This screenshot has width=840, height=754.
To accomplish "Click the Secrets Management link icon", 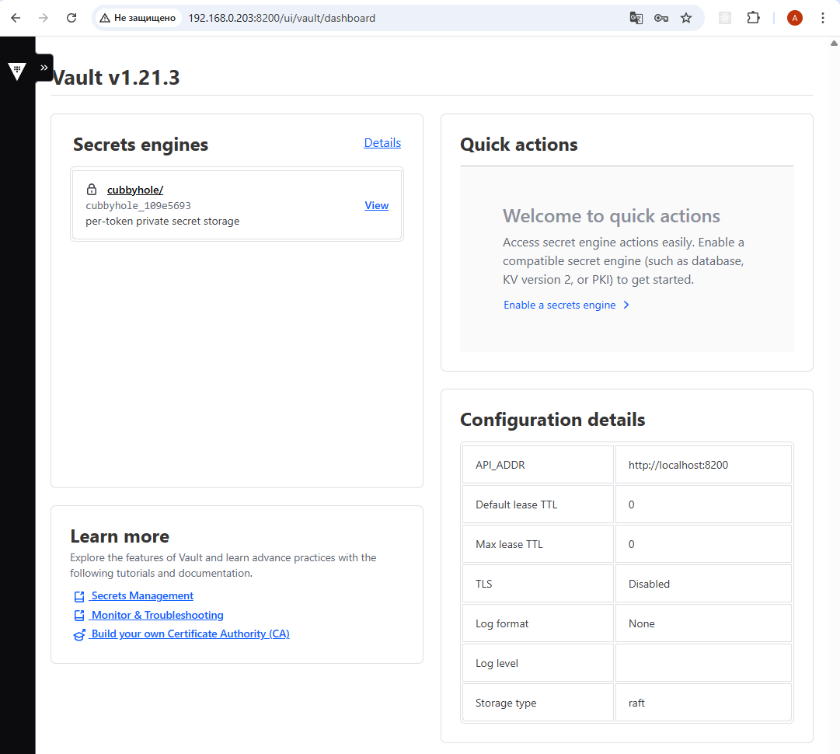I will click(x=79, y=596).
